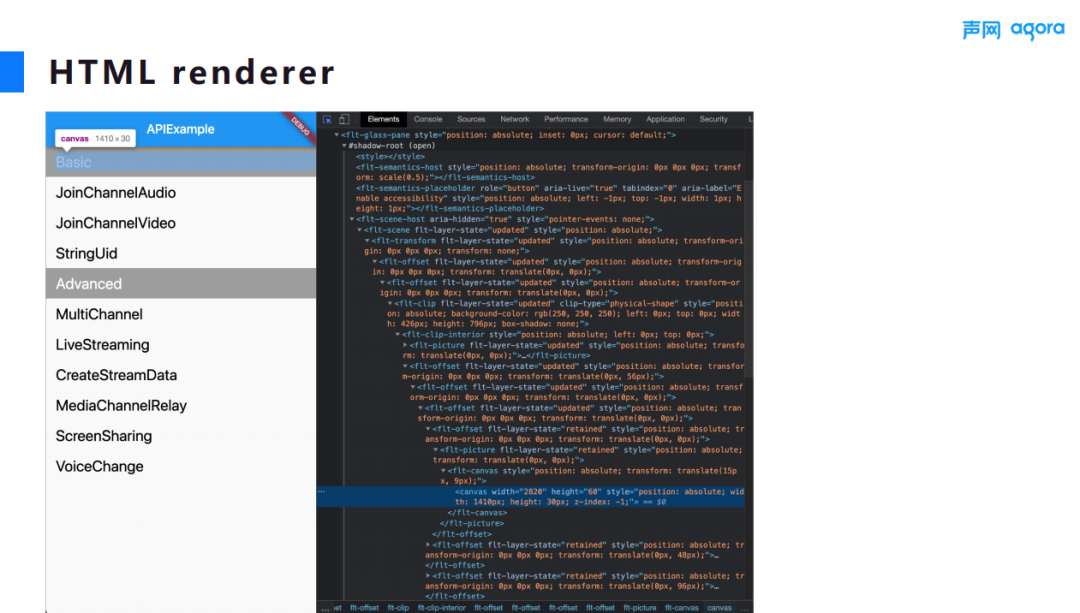Click the last canvas breadcrumb
The image size is (1080, 613).
click(719, 607)
